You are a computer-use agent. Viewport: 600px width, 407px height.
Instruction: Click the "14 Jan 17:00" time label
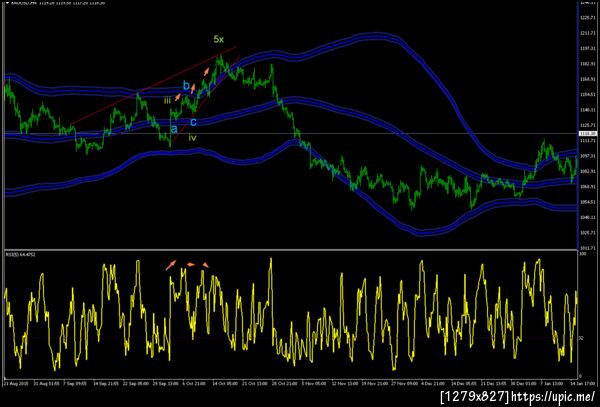point(584,383)
